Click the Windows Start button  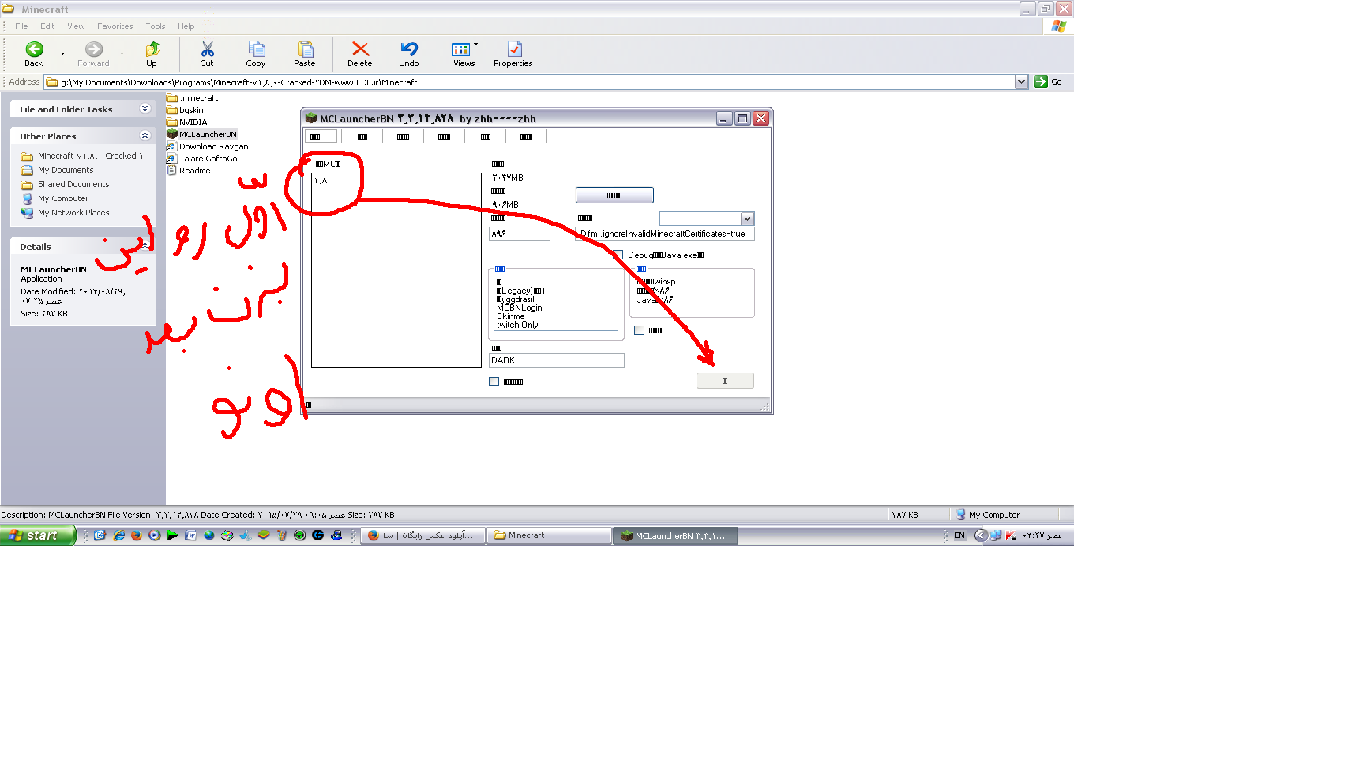(x=38, y=536)
